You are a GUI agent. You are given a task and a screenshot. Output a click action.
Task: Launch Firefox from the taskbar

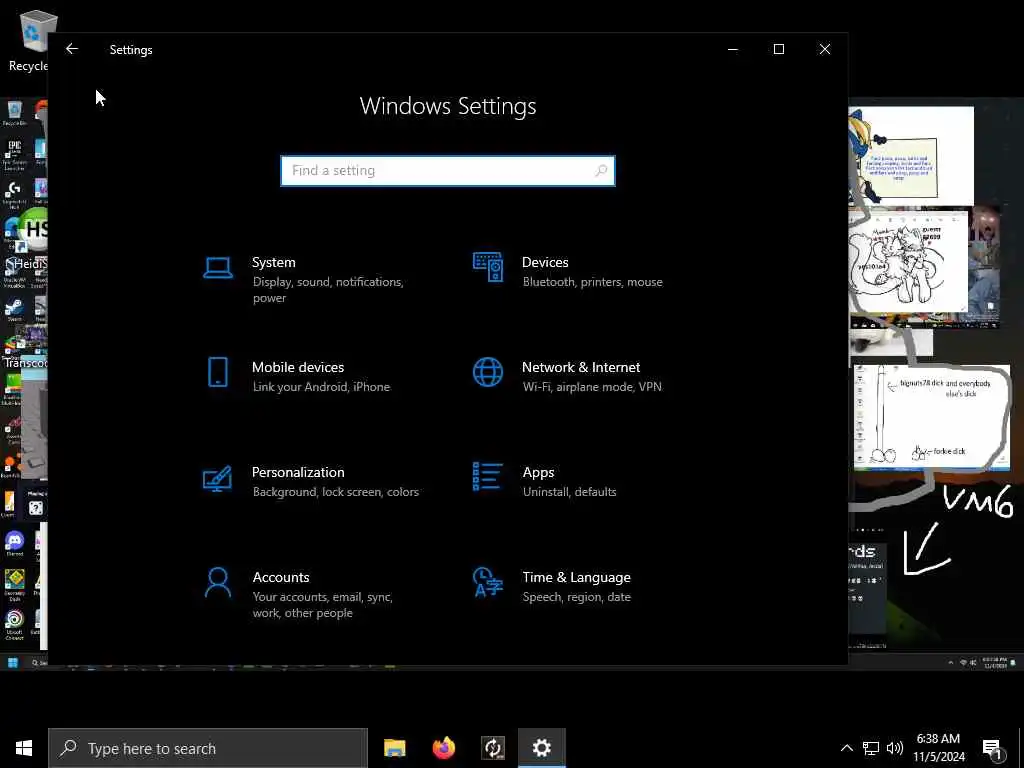tap(443, 748)
